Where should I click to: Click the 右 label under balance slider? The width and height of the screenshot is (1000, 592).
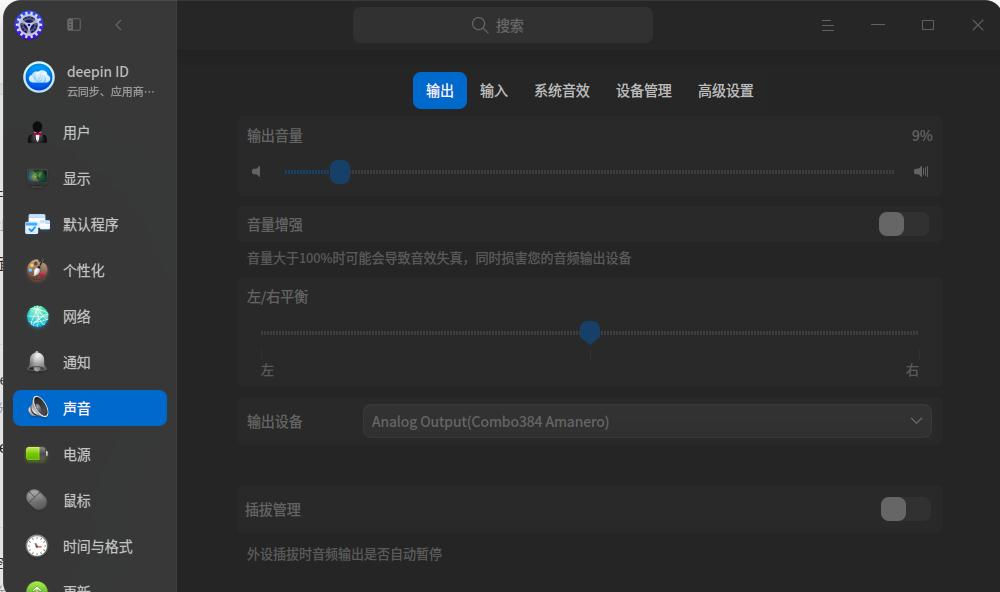click(912, 370)
